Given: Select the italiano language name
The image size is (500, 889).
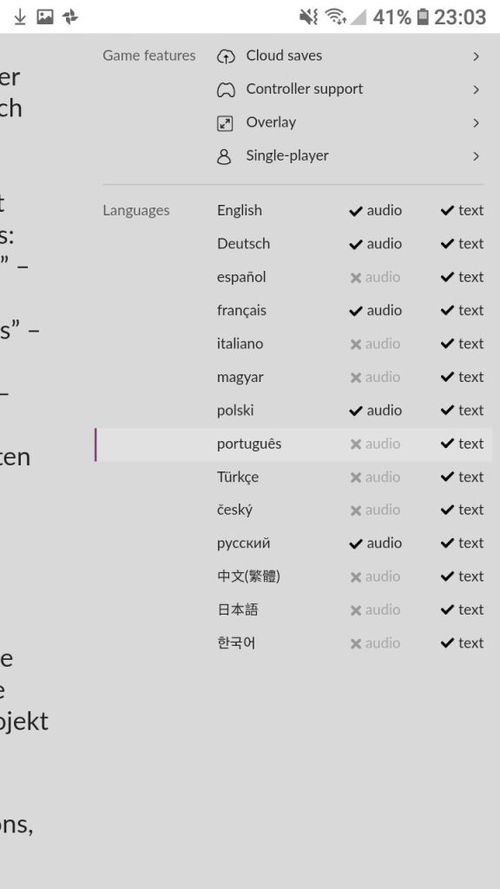Looking at the screenshot, I should (x=240, y=344).
